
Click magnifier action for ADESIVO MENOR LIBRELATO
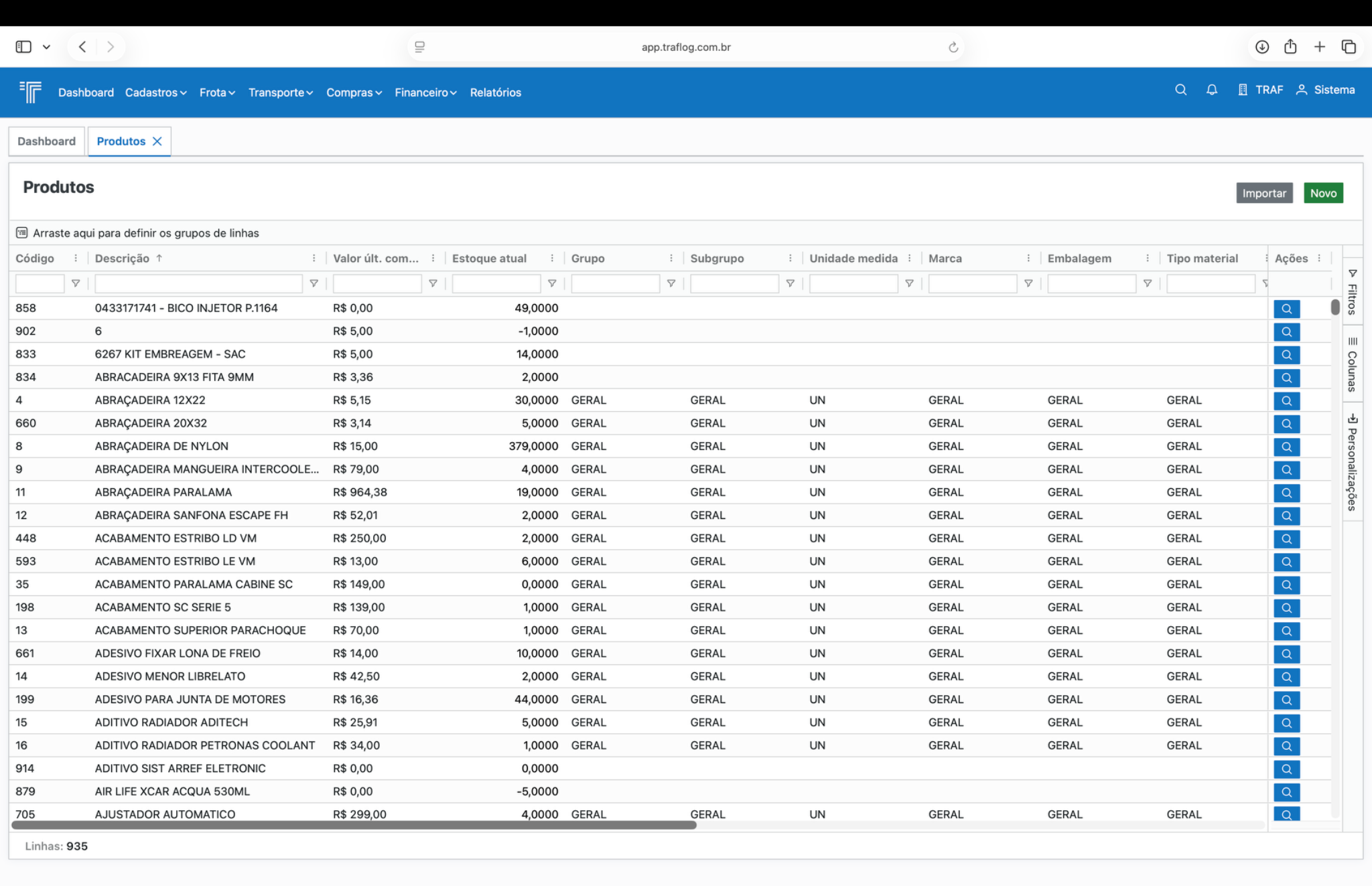point(1286,676)
